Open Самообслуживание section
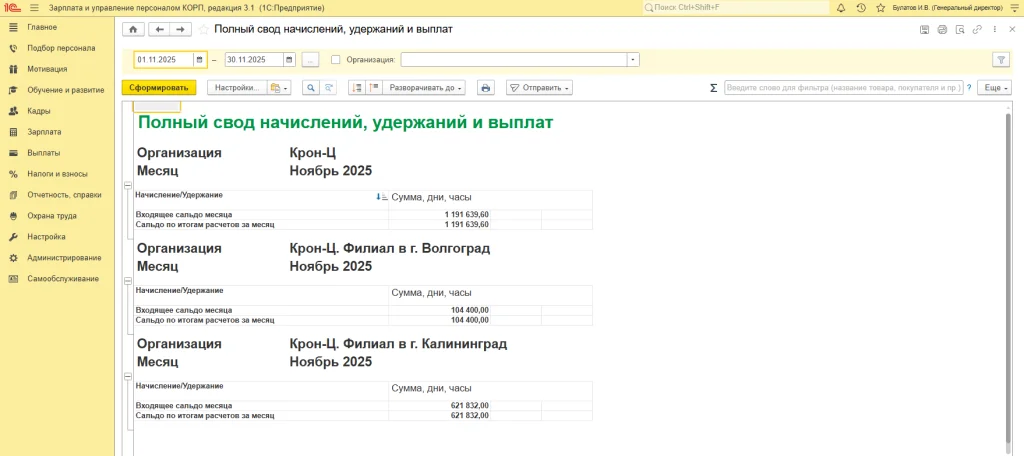The width and height of the screenshot is (1024, 456). pyautogui.click(x=63, y=278)
